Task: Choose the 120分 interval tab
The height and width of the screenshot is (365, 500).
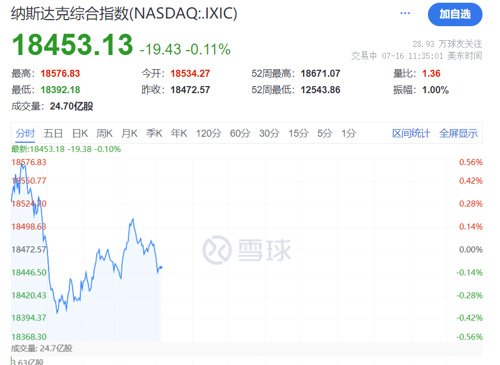Action: click(x=209, y=133)
